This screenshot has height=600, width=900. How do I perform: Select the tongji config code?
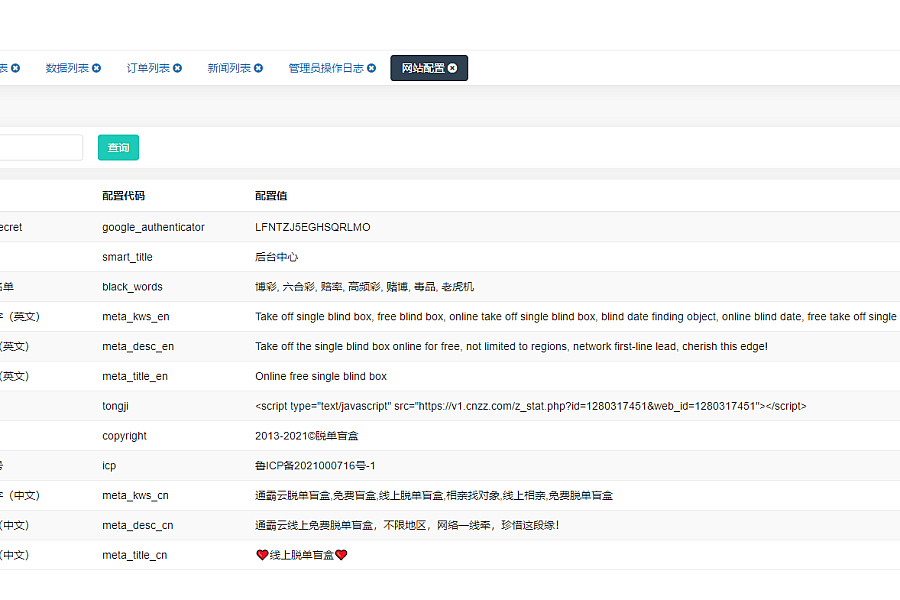115,407
